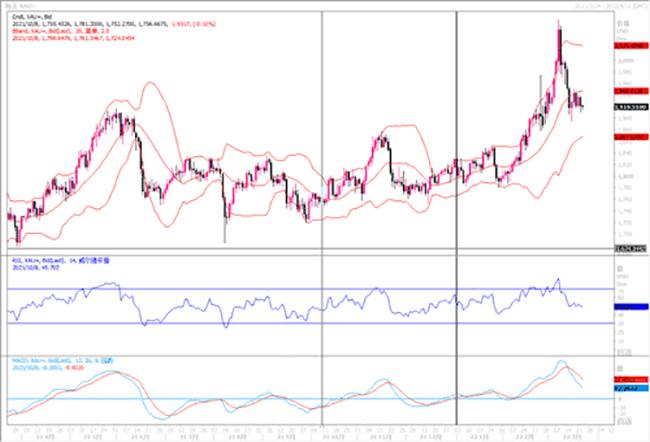The width and height of the screenshot is (650, 442).
Task: Select the left vertical period separator line
Action: click(x=321, y=130)
